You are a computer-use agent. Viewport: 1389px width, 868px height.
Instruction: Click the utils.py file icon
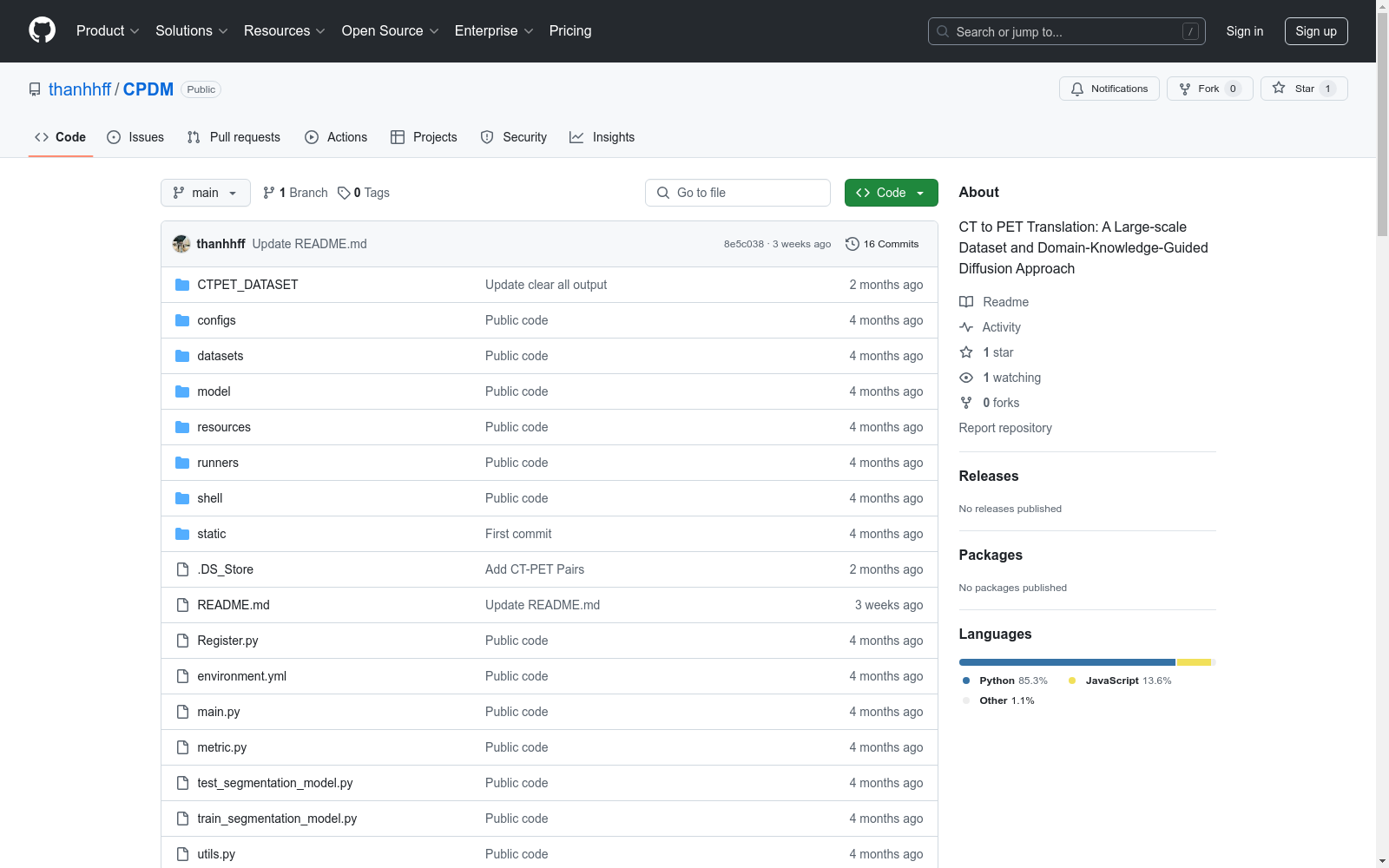(x=182, y=854)
